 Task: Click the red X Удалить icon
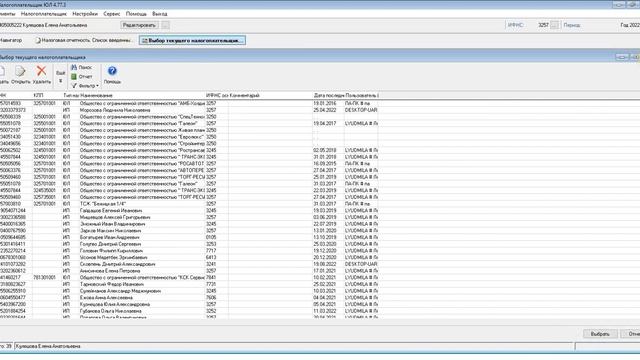[x=41, y=71]
